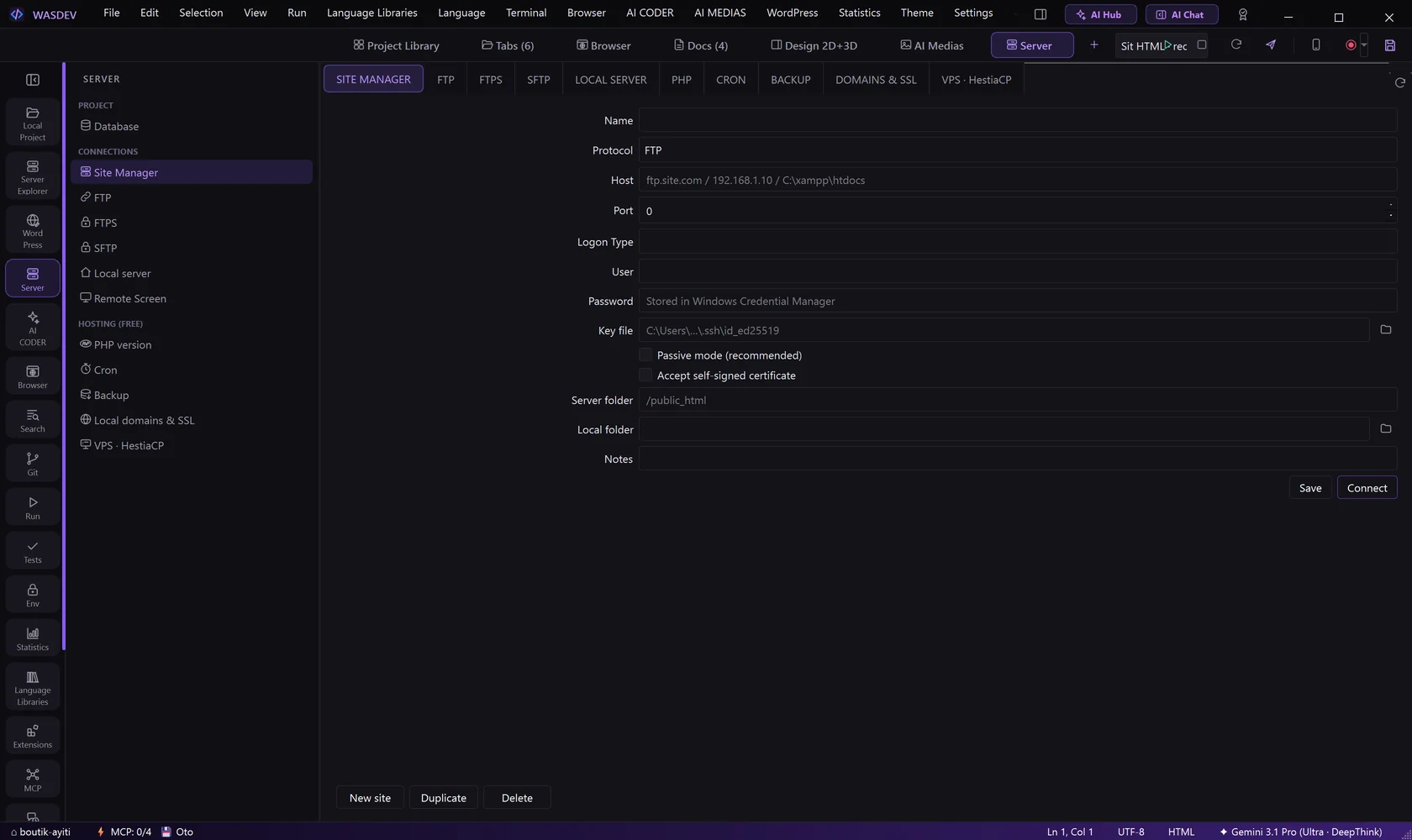Open the Search sidebar icon
The width and height of the screenshot is (1412, 840).
[33, 420]
